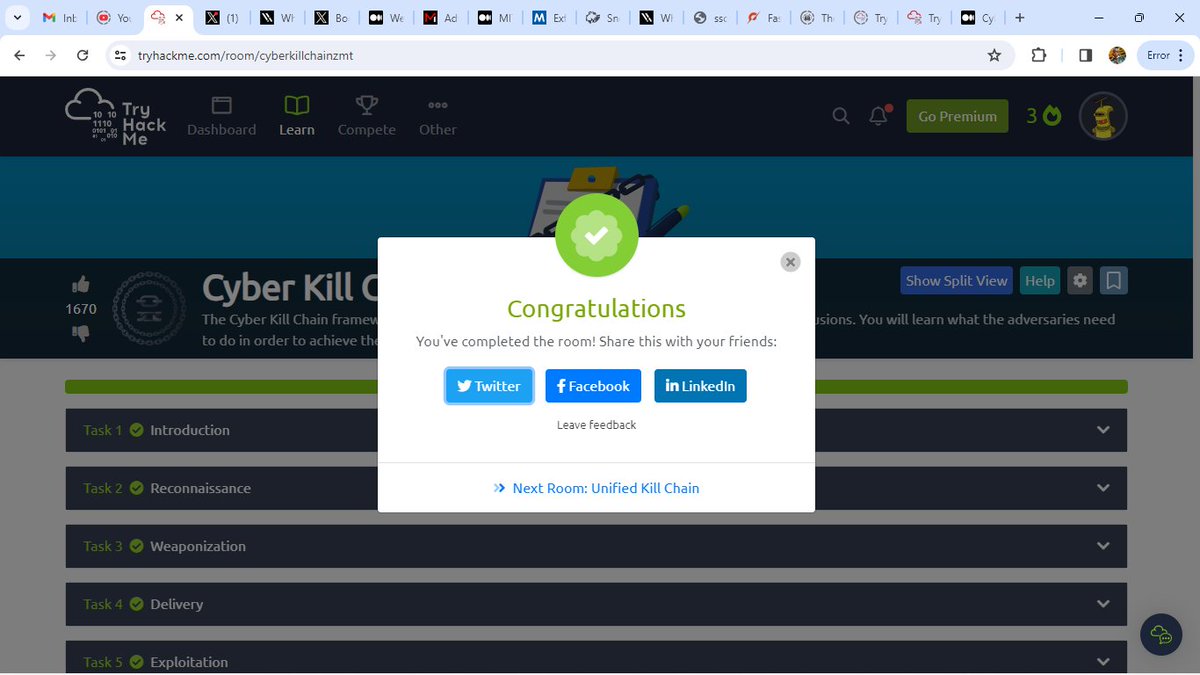Dislike the room with thumbs down
This screenshot has width=1200, height=675.
(81, 334)
